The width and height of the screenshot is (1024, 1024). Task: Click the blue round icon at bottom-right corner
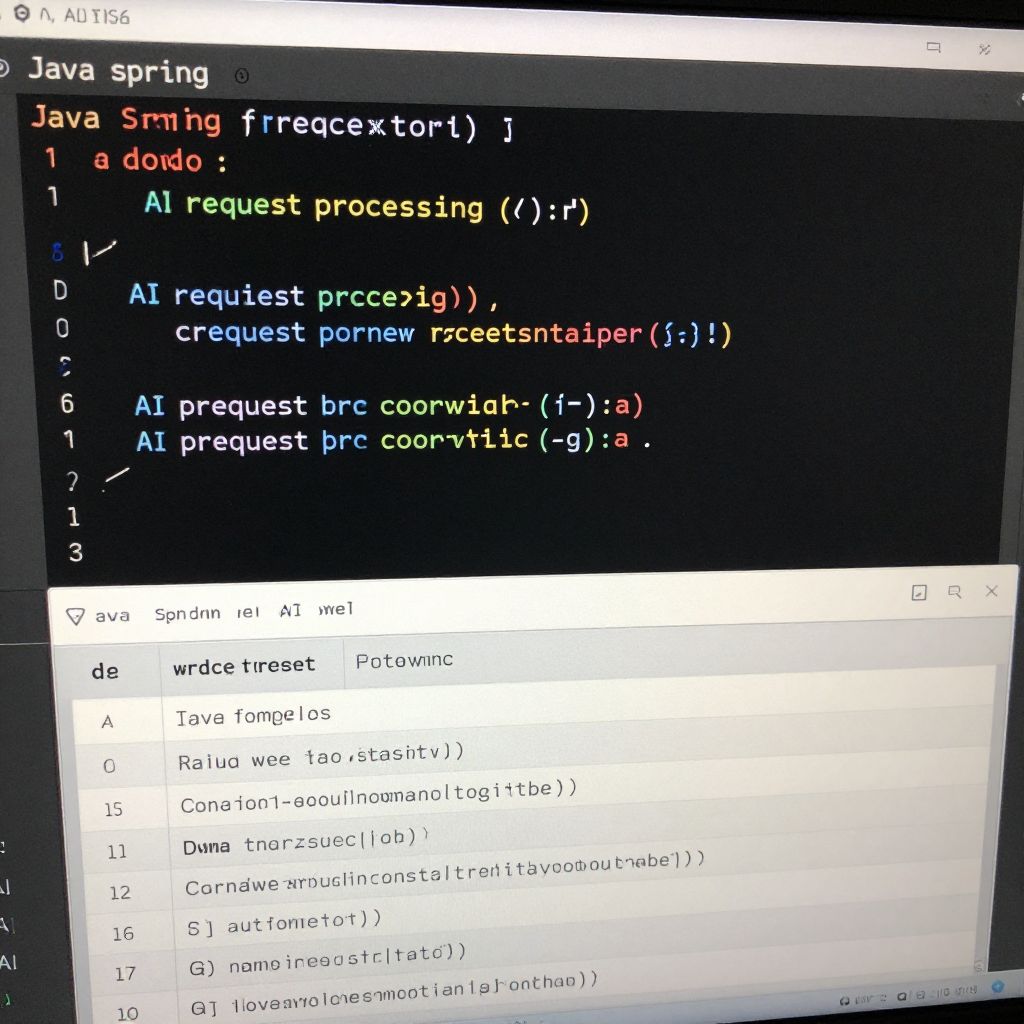click(x=997, y=986)
